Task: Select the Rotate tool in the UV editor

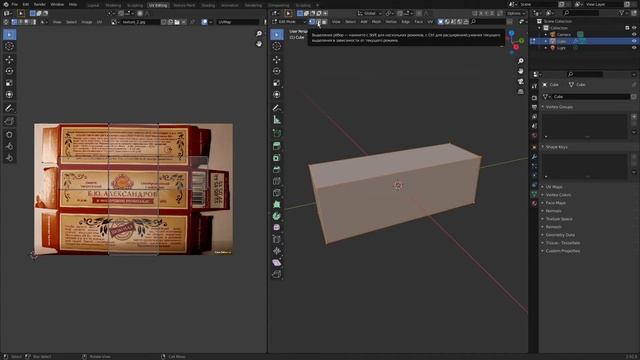Action: (9, 71)
